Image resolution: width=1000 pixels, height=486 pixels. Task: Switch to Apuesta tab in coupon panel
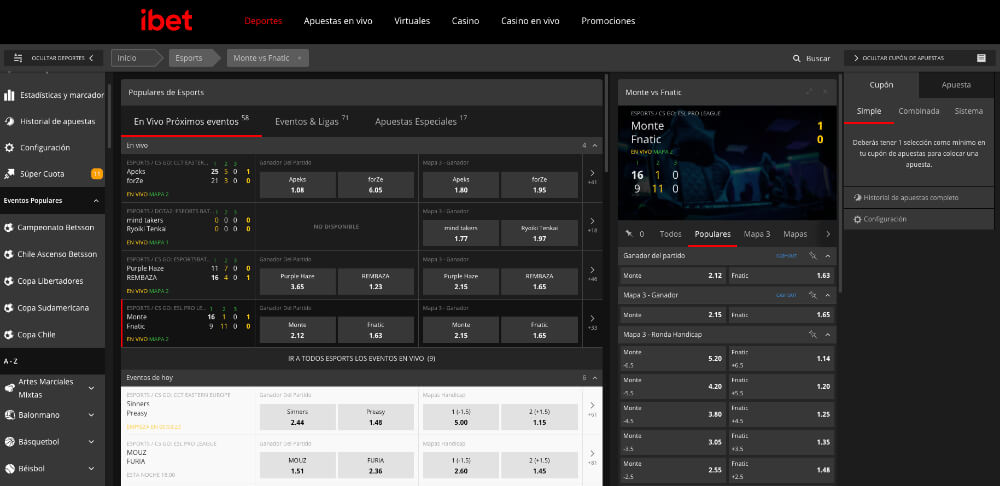pyautogui.click(x=956, y=85)
